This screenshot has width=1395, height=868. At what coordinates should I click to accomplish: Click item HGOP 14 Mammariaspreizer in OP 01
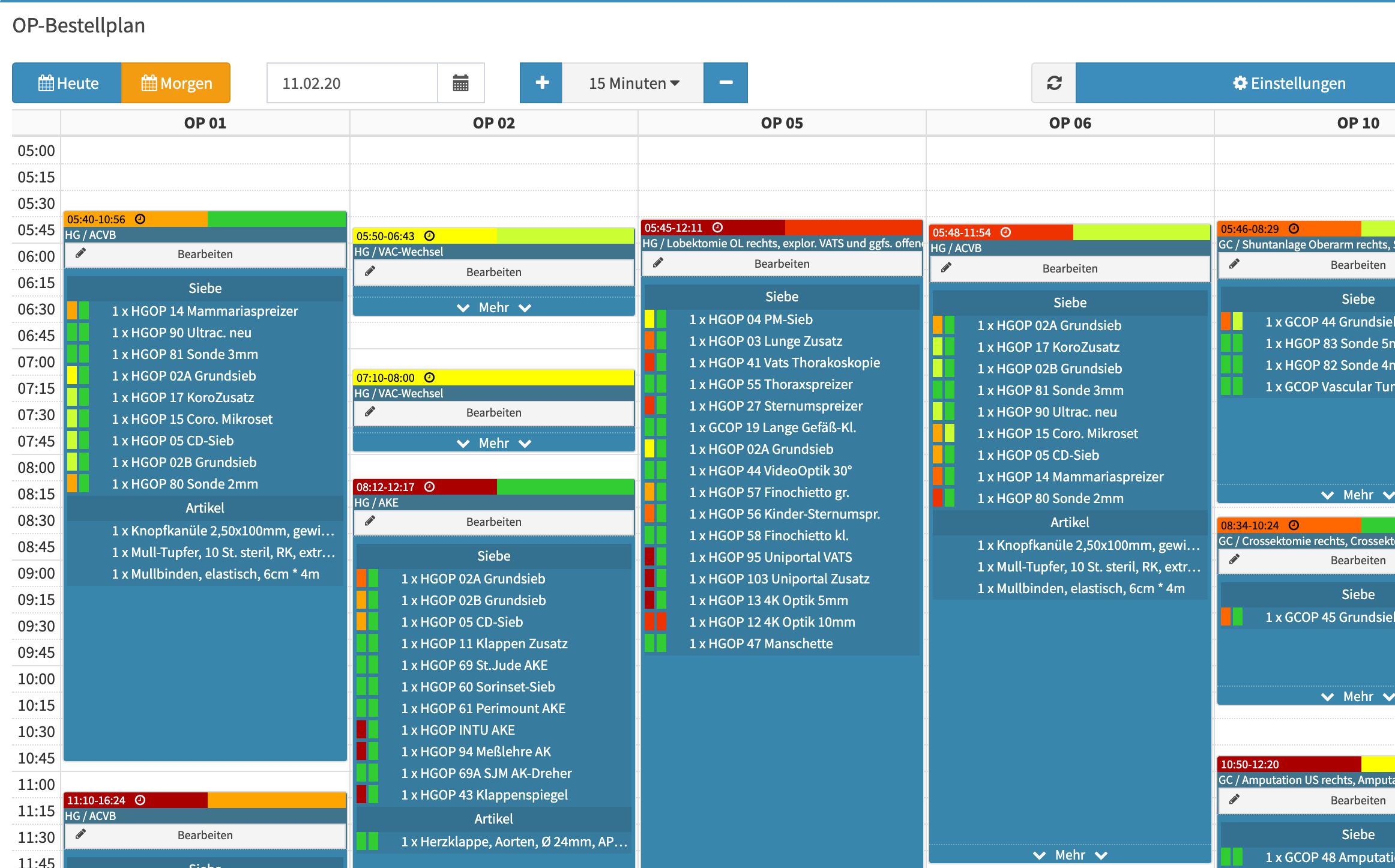point(205,311)
